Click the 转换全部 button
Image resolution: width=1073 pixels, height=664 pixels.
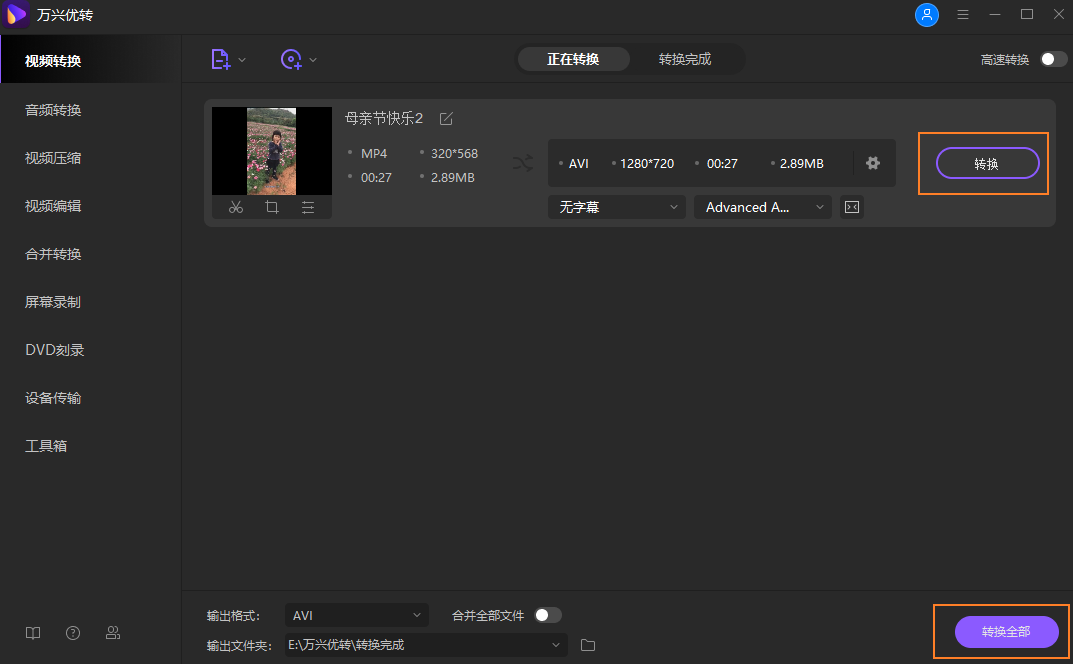(1006, 632)
